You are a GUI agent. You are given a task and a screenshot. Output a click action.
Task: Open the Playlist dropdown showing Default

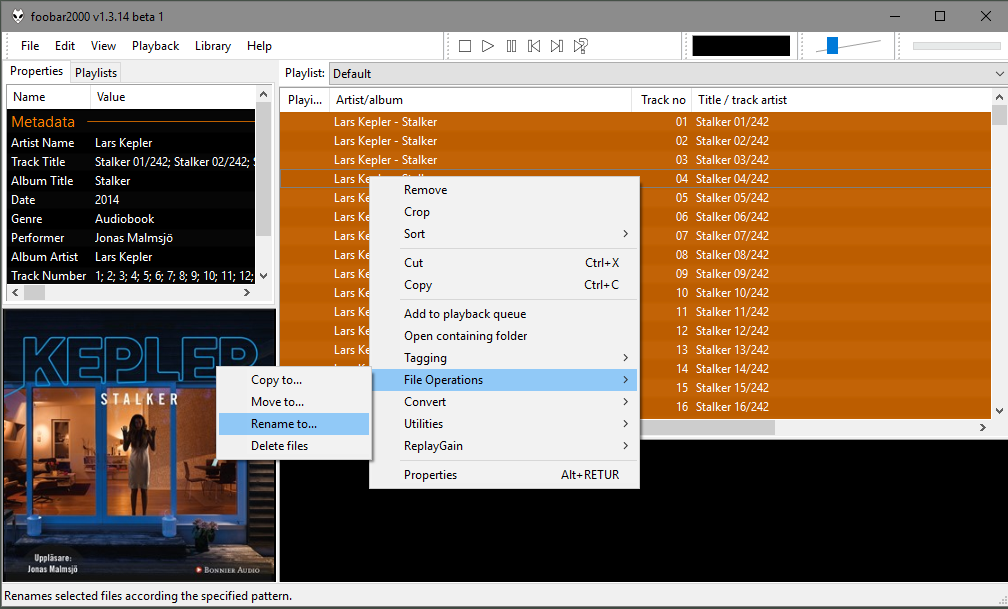pos(667,73)
